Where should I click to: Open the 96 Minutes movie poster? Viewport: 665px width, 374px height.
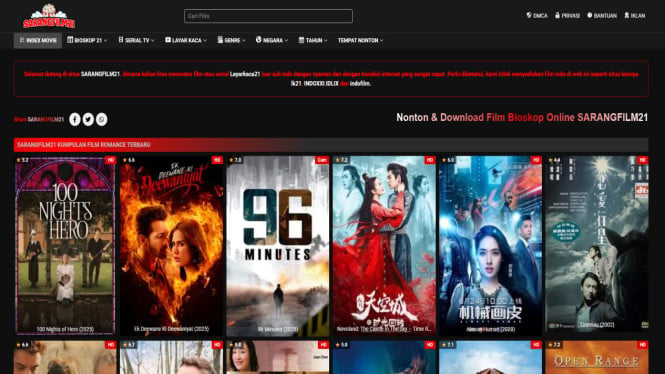[278, 246]
